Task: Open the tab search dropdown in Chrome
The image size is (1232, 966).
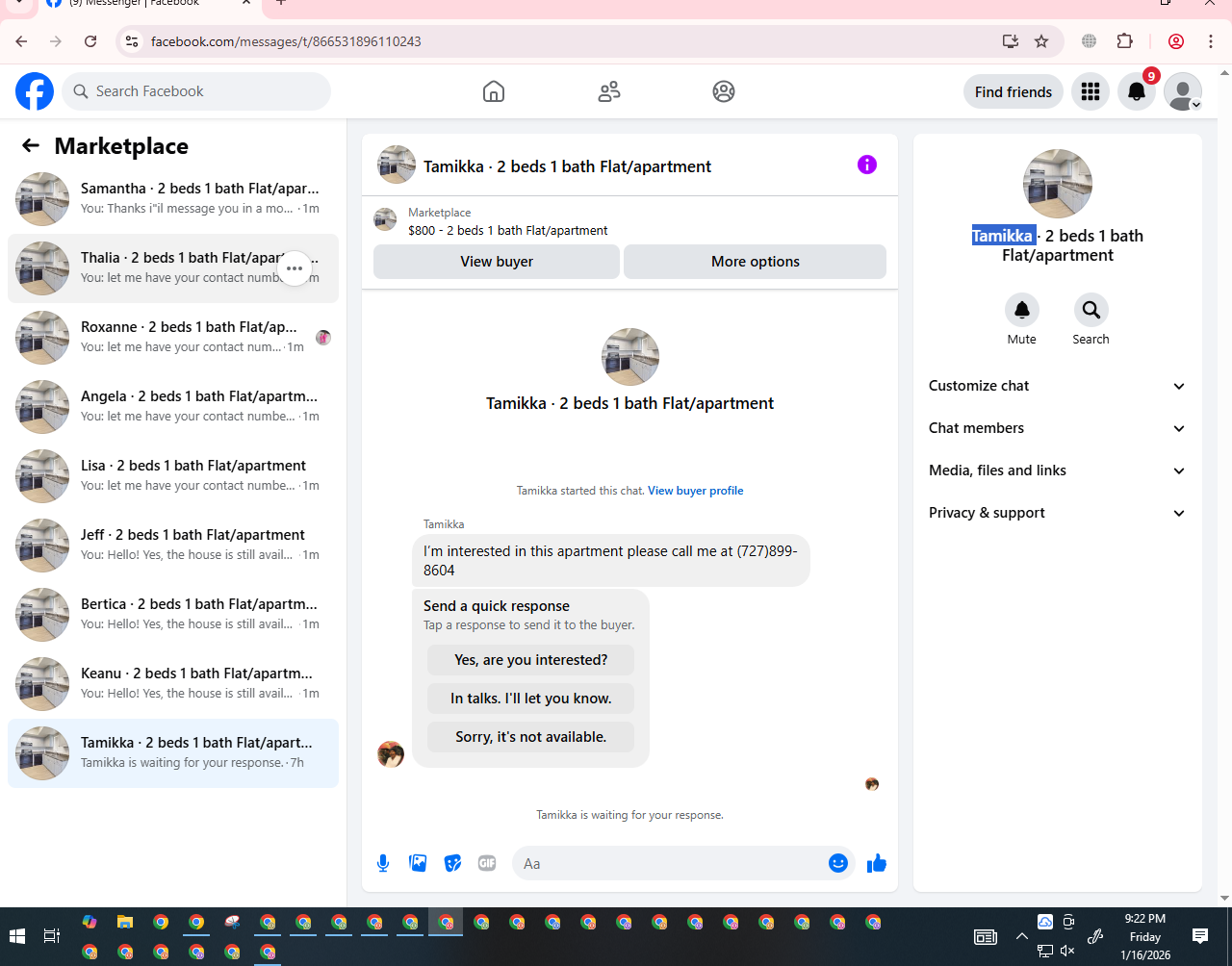Action: (17, 4)
